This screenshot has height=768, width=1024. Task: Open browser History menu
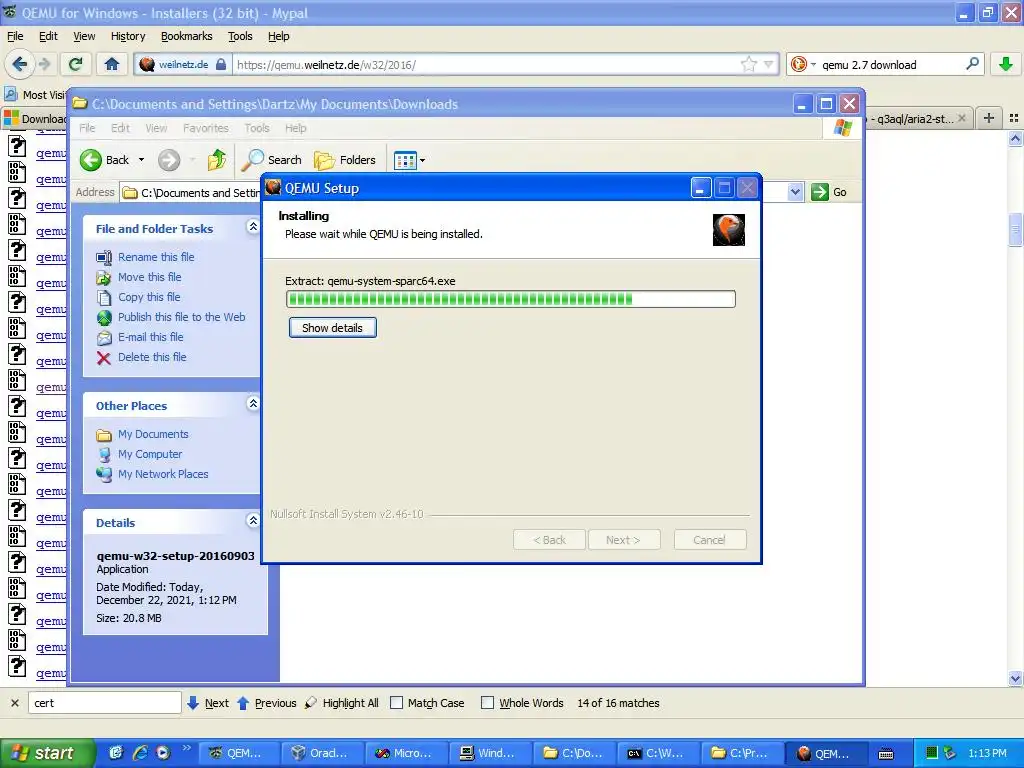(x=128, y=36)
